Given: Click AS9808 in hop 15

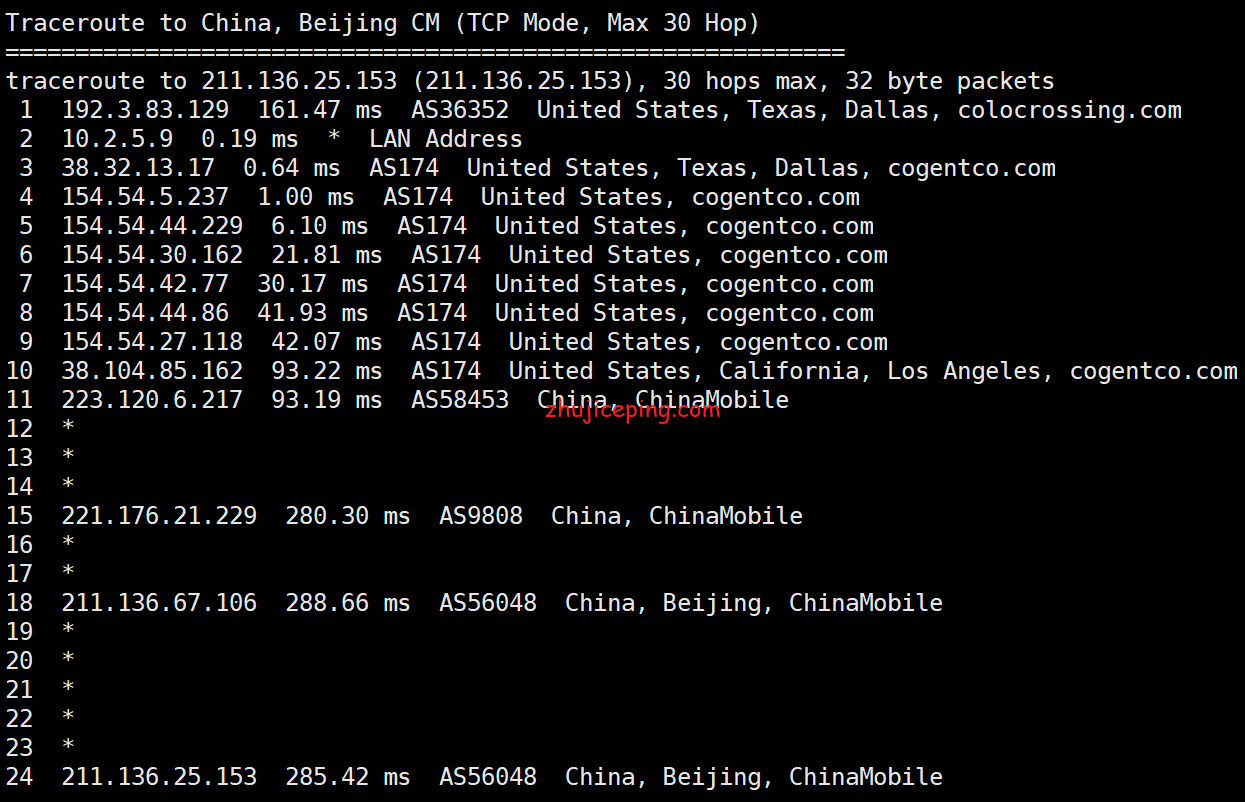Looking at the screenshot, I should tap(481, 516).
